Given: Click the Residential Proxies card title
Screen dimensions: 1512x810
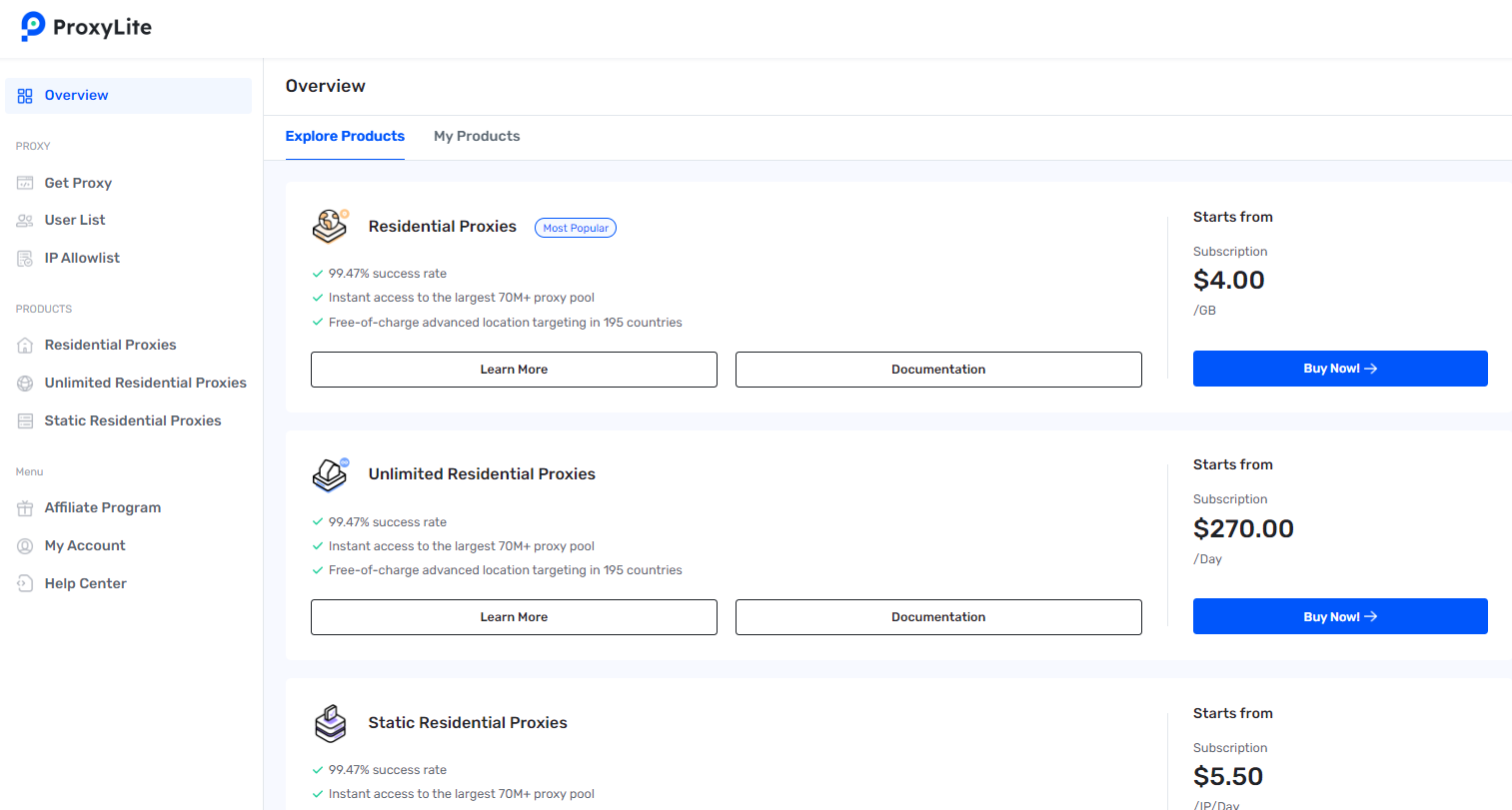Looking at the screenshot, I should tap(443, 227).
